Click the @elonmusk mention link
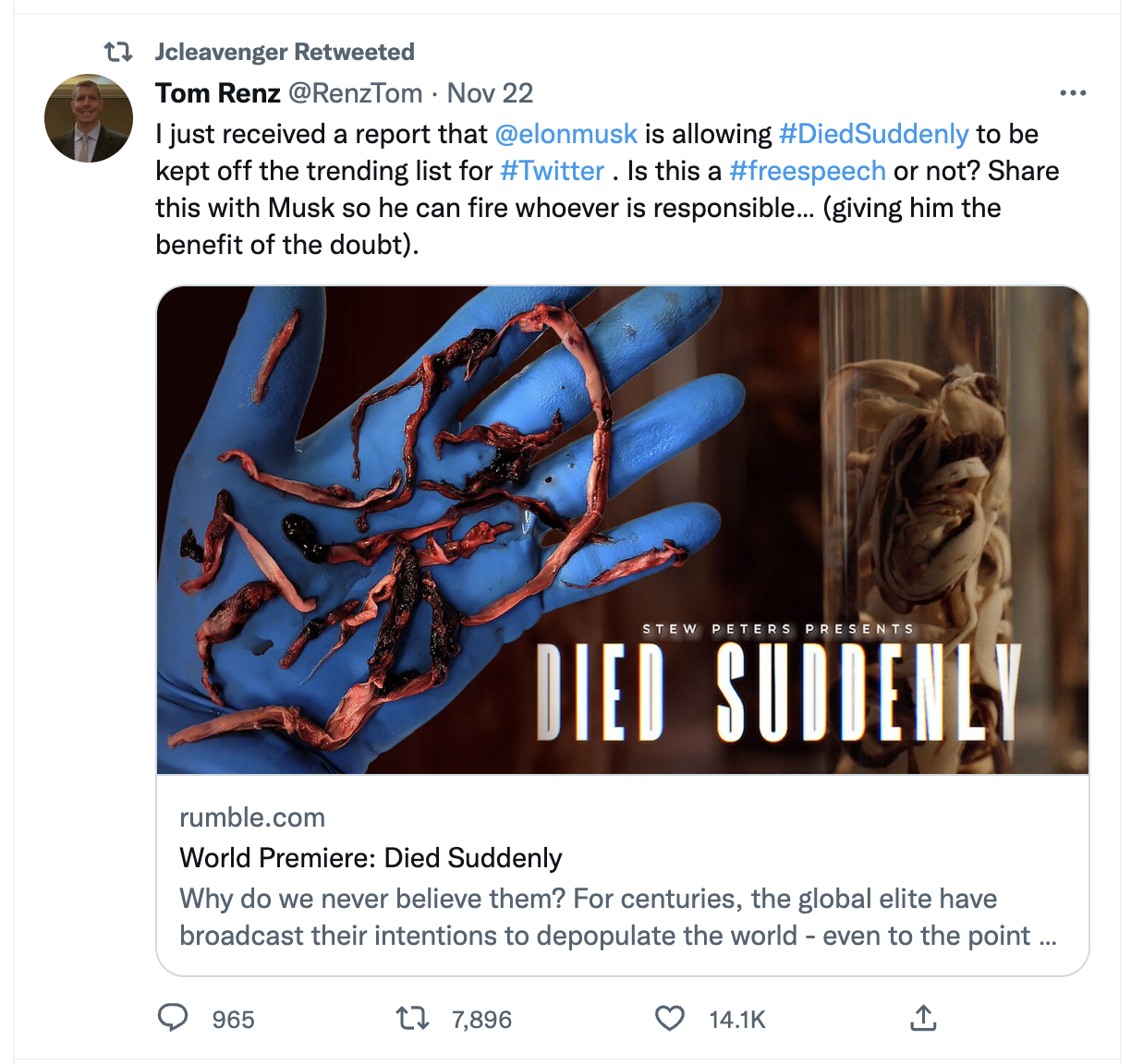Viewport: 1131px width, 1064px height. [566, 134]
